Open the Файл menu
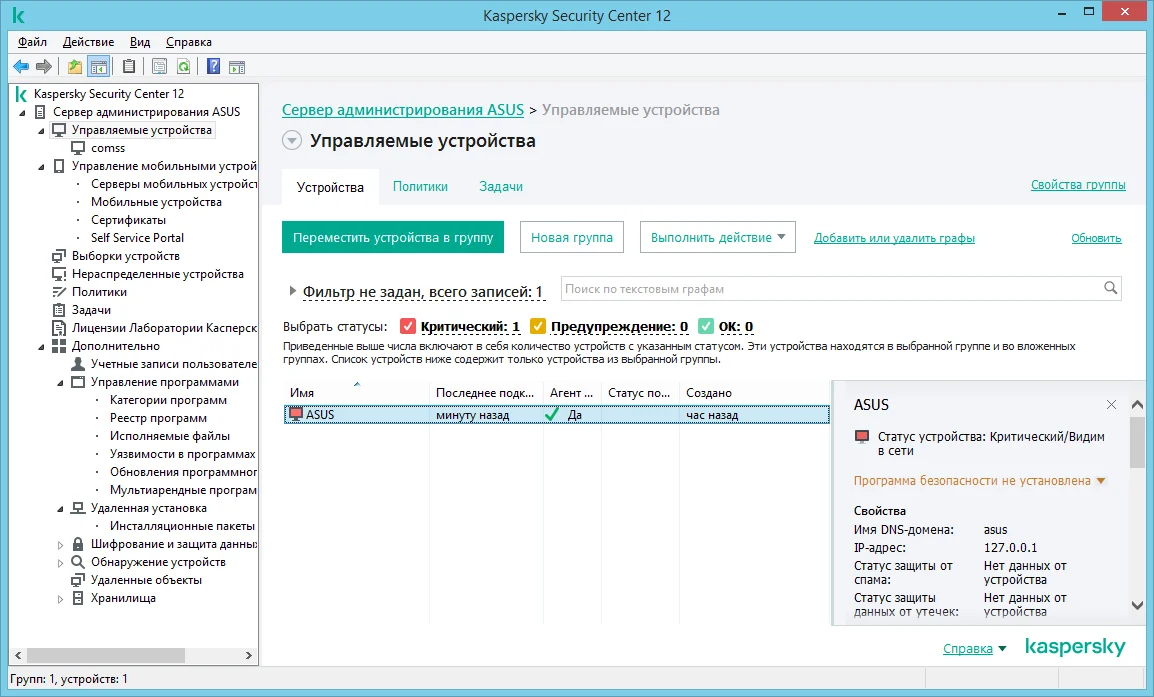Screen dimensions: 1154x697 click(32, 42)
